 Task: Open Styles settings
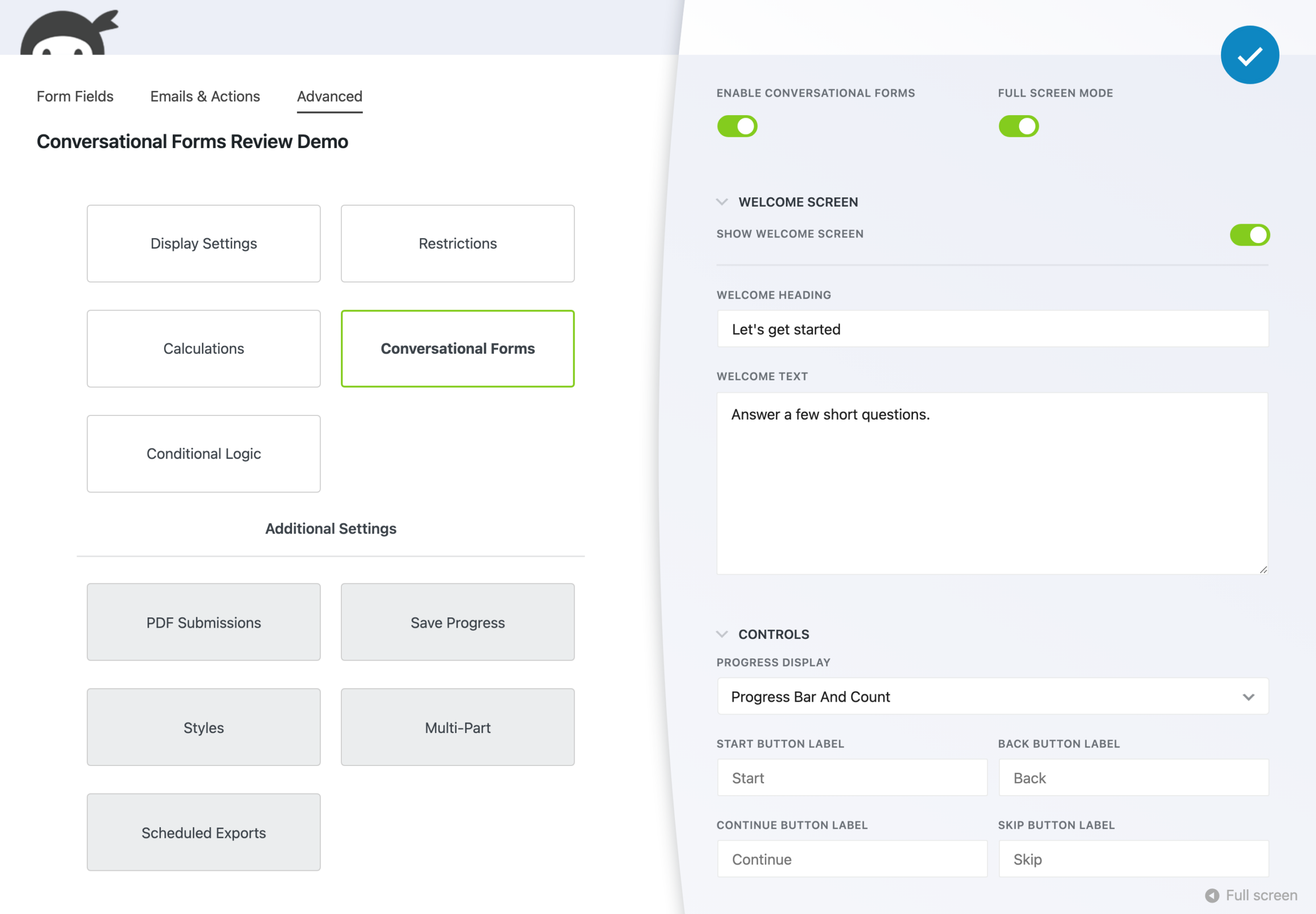tap(203, 727)
